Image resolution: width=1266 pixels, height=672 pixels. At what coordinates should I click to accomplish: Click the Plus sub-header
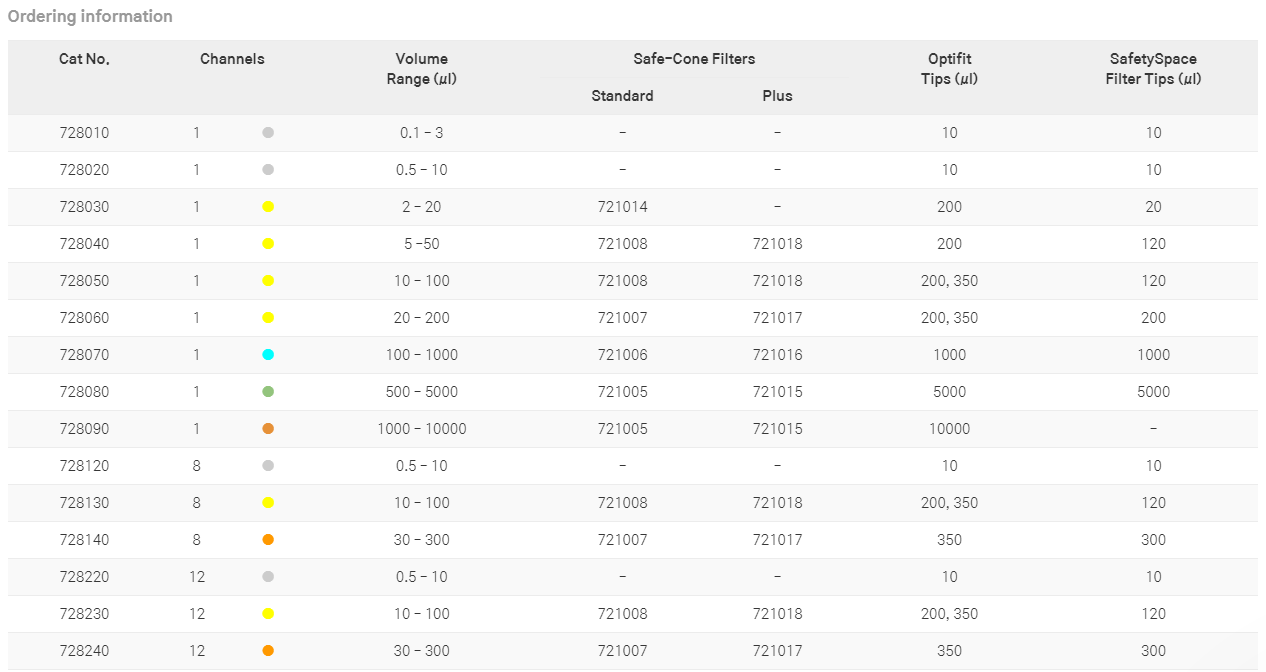click(x=777, y=96)
